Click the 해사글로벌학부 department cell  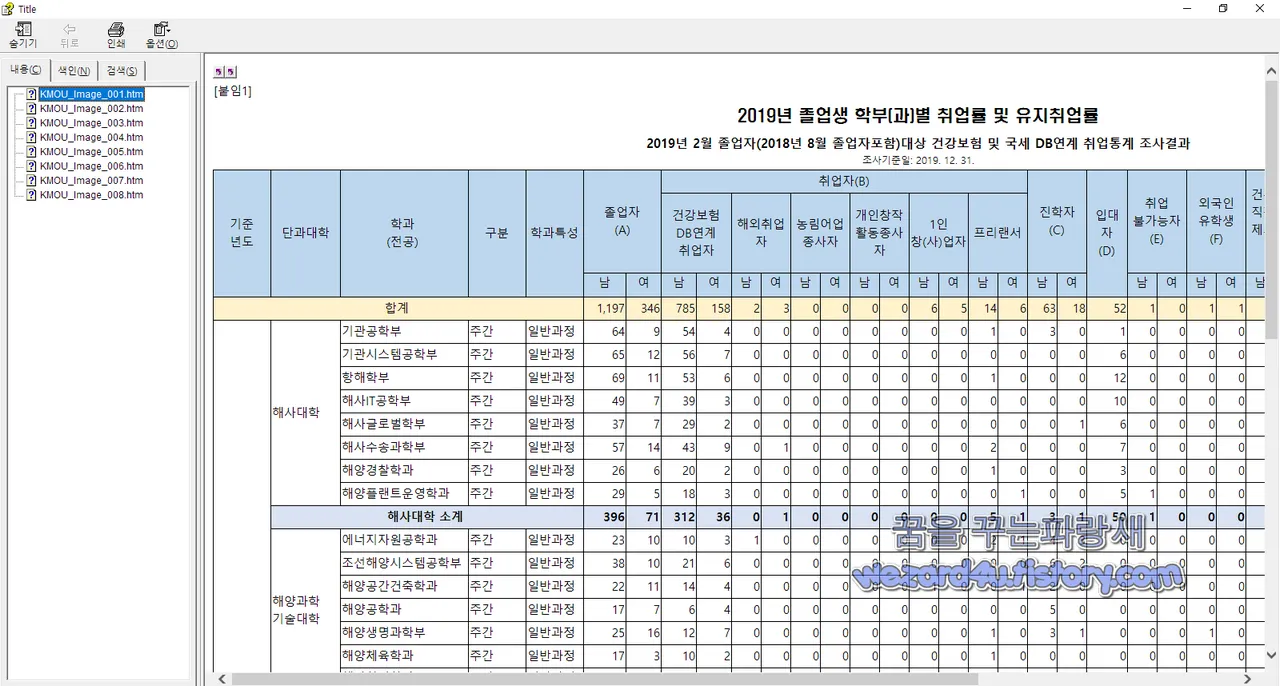[x=404, y=423]
